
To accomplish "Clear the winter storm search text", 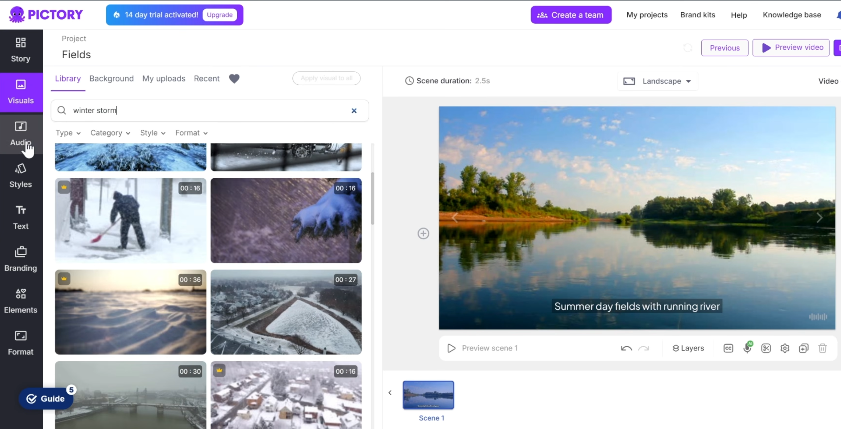I will tap(354, 110).
